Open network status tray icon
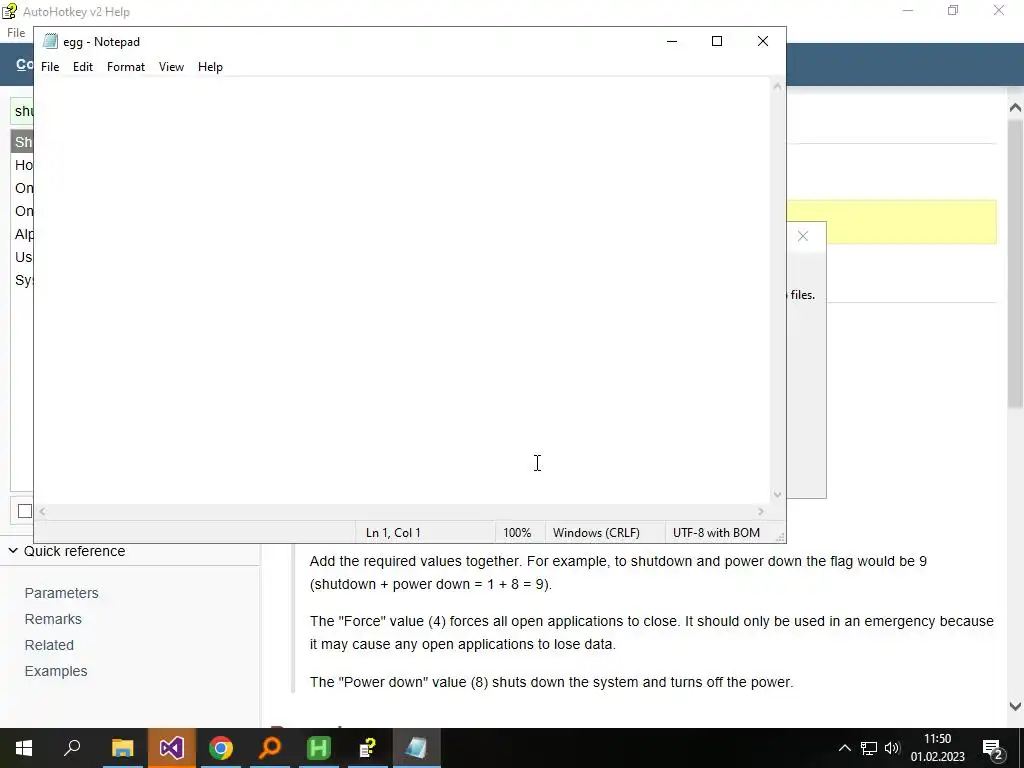Image resolution: width=1024 pixels, height=768 pixels. tap(869, 748)
